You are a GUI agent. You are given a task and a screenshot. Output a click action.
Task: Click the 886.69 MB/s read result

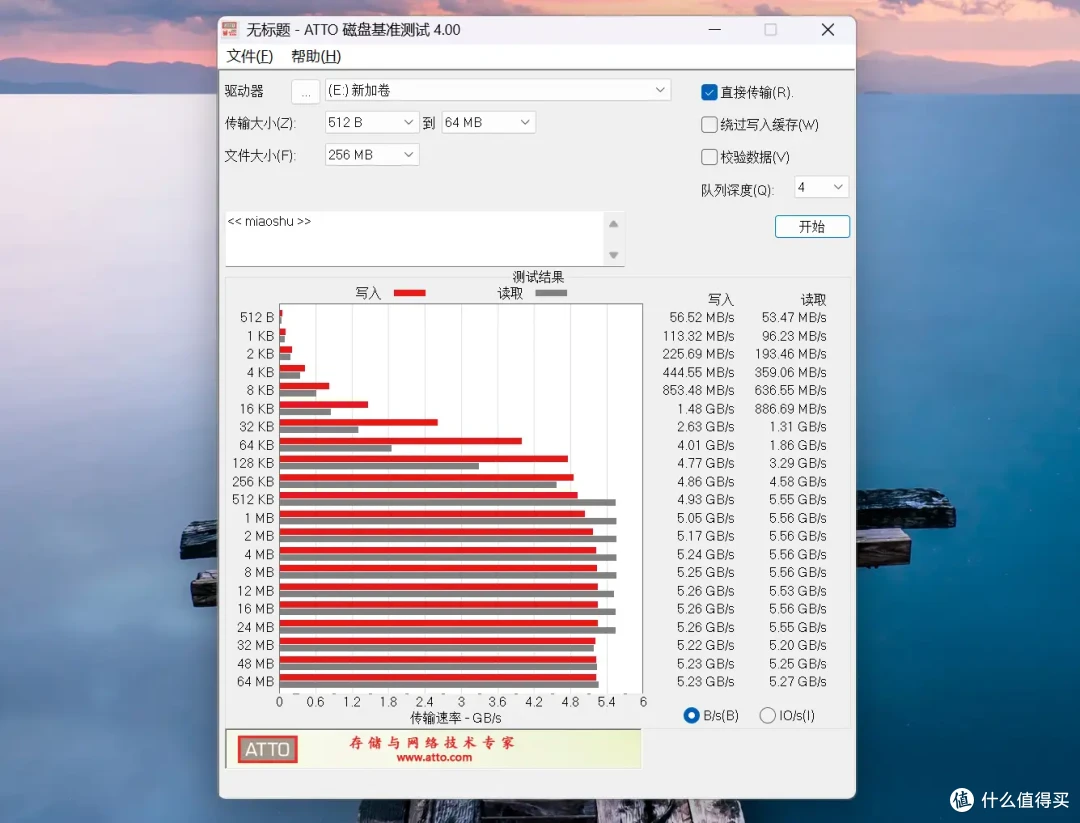[791, 408]
